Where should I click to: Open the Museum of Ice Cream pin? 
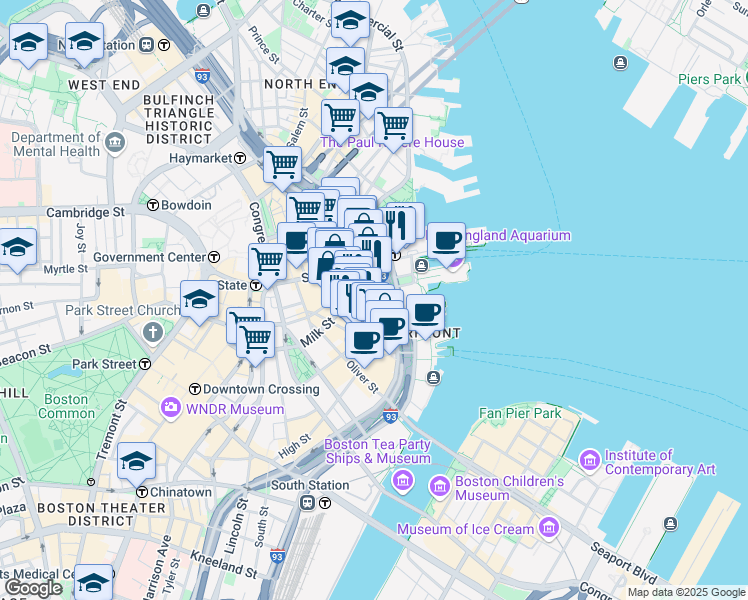(x=549, y=528)
